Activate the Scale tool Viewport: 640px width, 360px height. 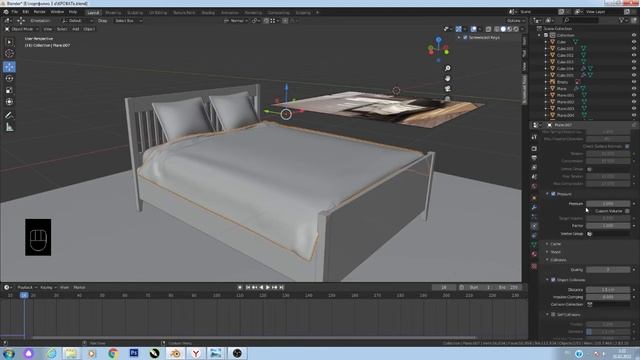(9, 90)
